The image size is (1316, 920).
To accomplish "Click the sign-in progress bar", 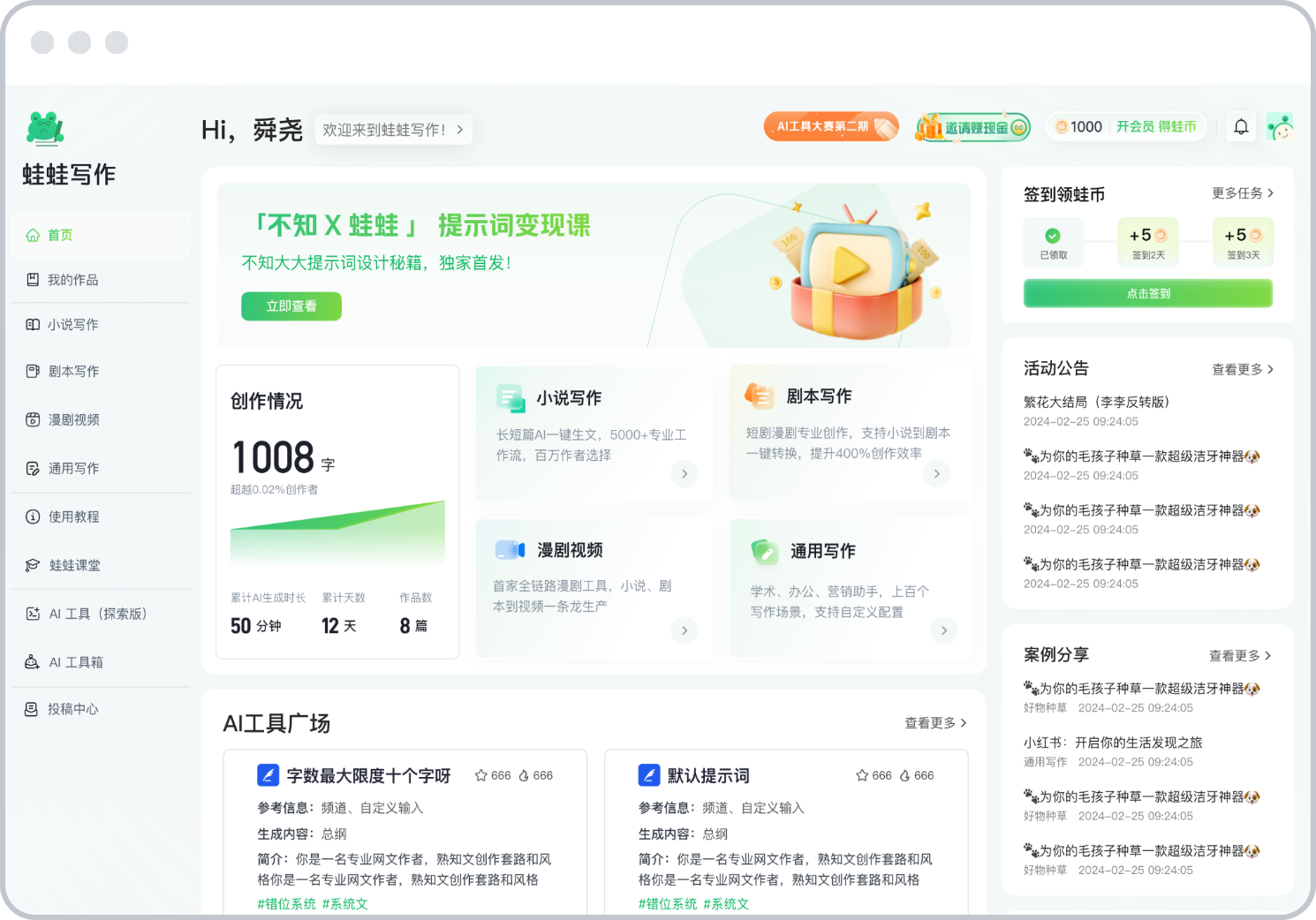I will (x=1147, y=293).
